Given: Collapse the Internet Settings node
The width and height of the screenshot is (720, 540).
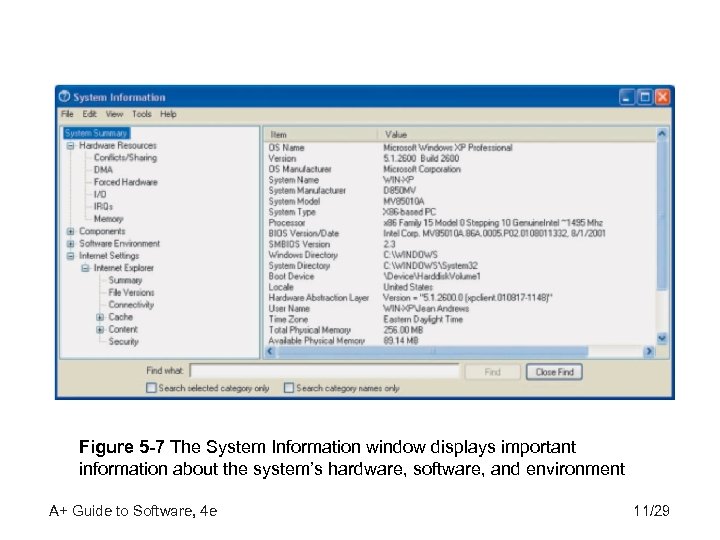Looking at the screenshot, I should tap(70, 256).
